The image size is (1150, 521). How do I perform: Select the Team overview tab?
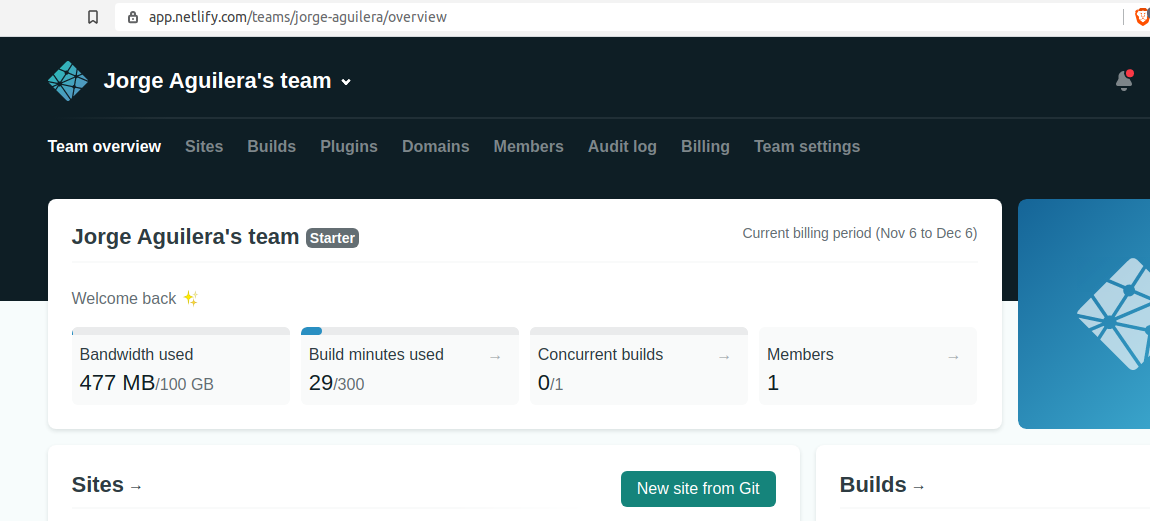[x=104, y=147]
